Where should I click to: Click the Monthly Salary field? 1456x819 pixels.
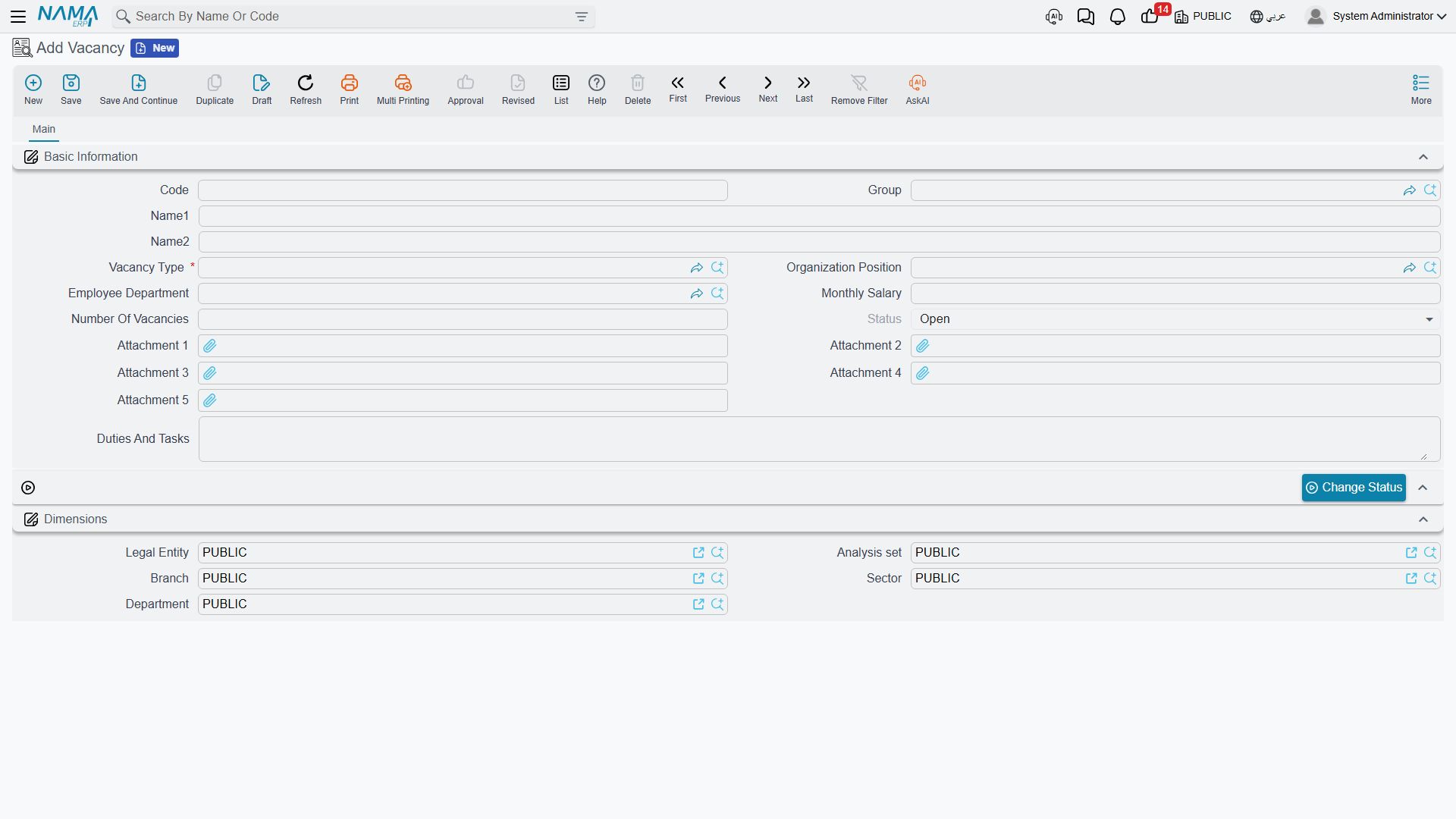pos(1175,293)
